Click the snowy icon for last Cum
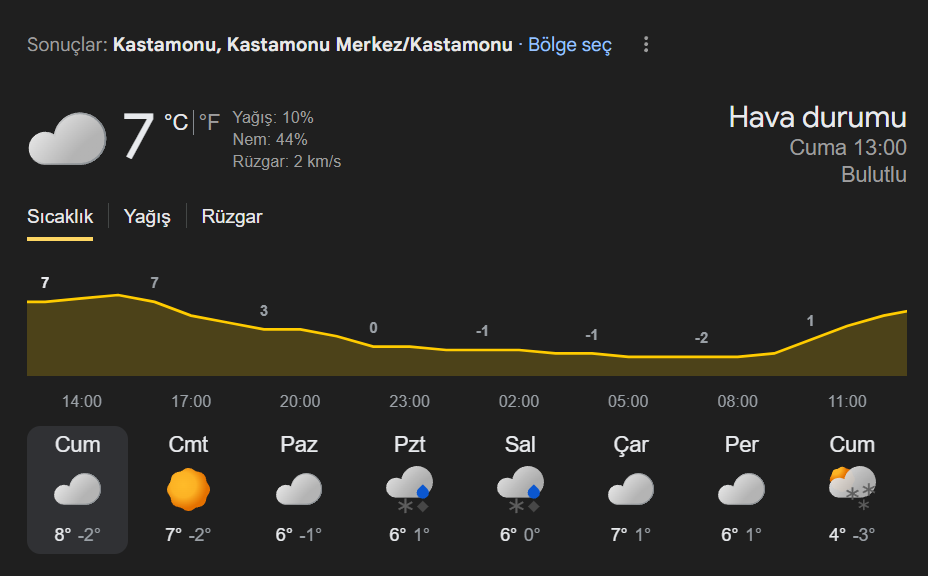The height and width of the screenshot is (576, 928). [x=852, y=489]
